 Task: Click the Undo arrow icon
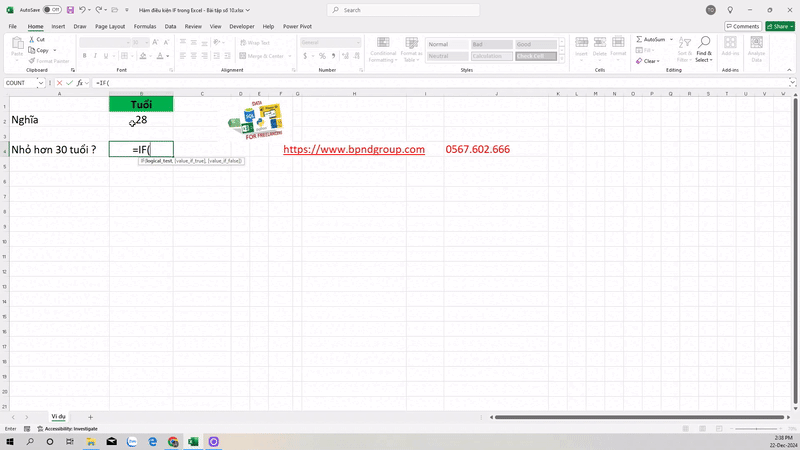[82, 10]
